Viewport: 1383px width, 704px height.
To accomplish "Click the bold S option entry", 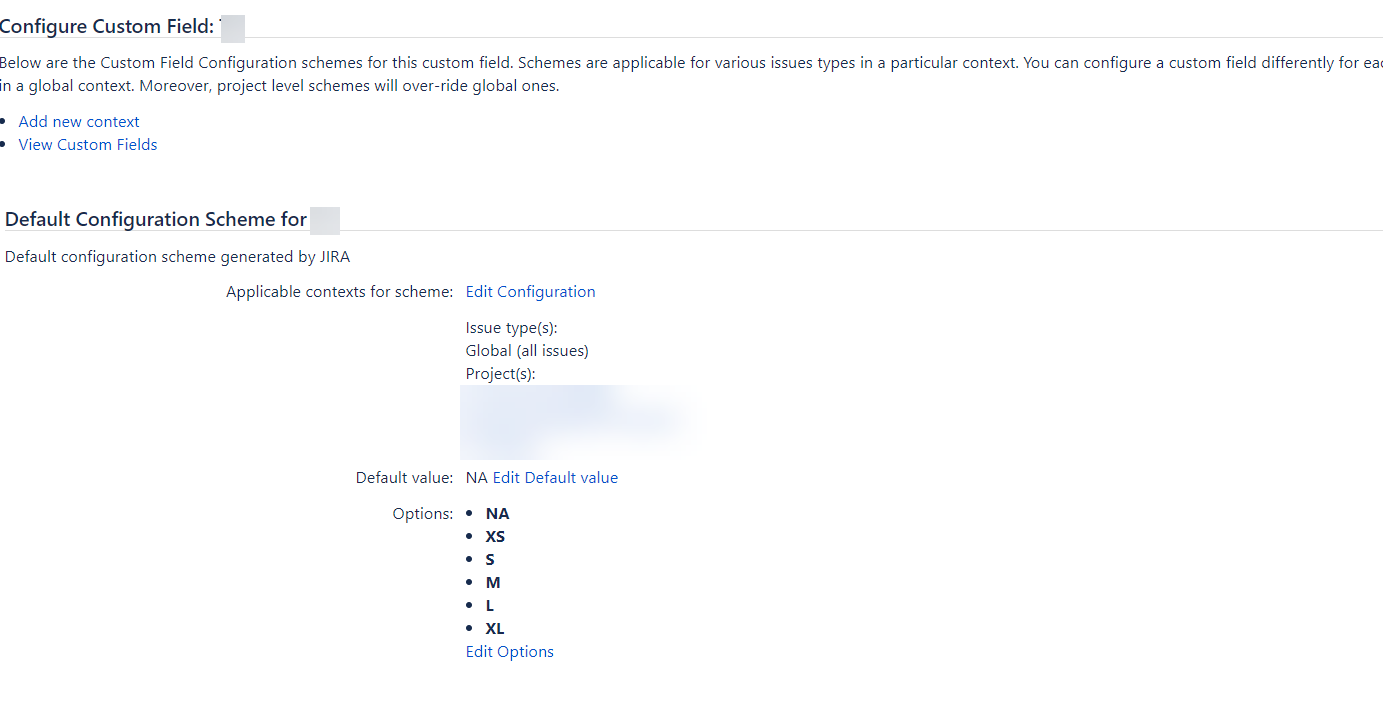I will [490, 559].
